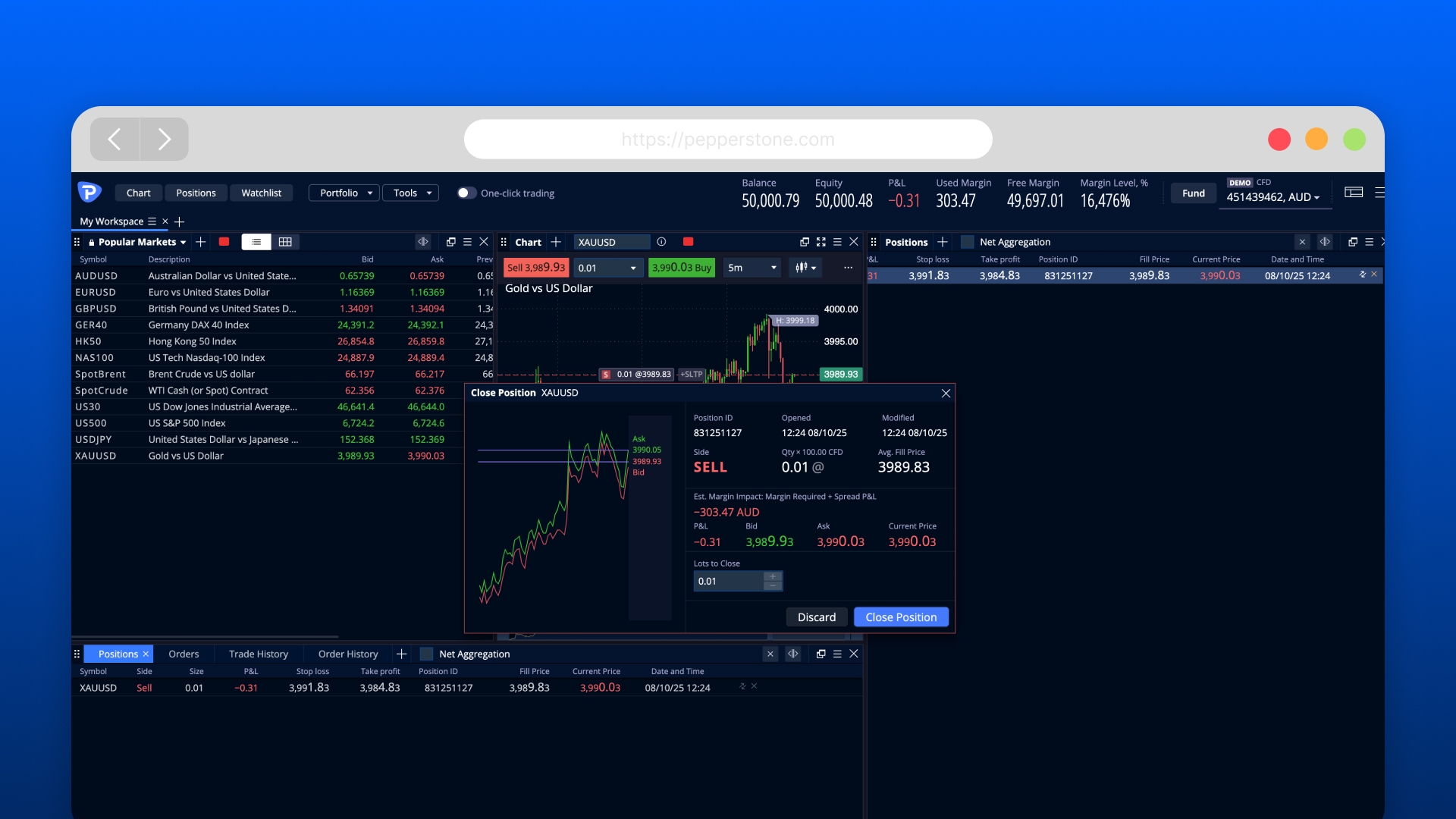Switch Popular Markets to grid view
1456x819 pixels.
(285, 242)
